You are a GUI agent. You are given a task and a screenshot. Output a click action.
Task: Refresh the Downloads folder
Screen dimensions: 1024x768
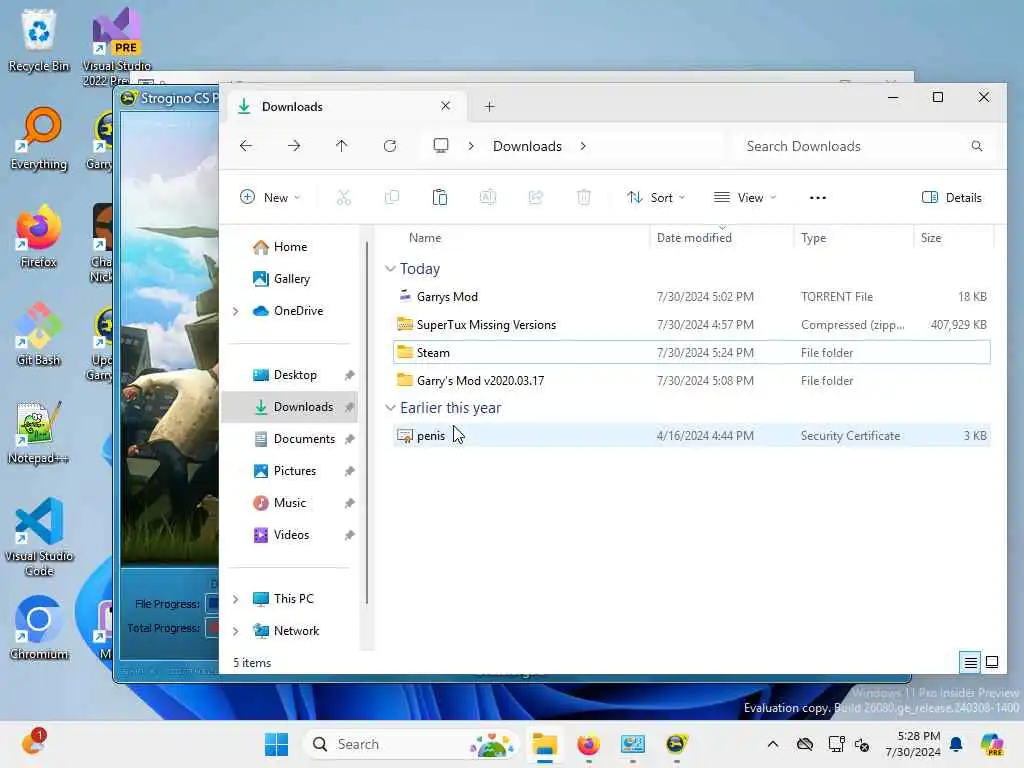(390, 146)
